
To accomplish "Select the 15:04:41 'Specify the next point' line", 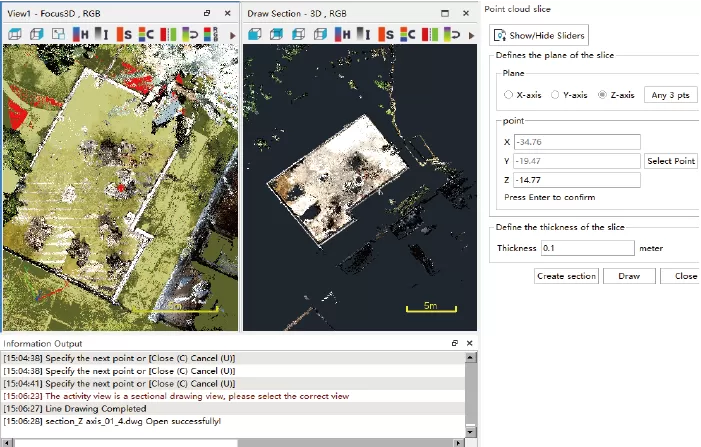I will (x=234, y=384).
